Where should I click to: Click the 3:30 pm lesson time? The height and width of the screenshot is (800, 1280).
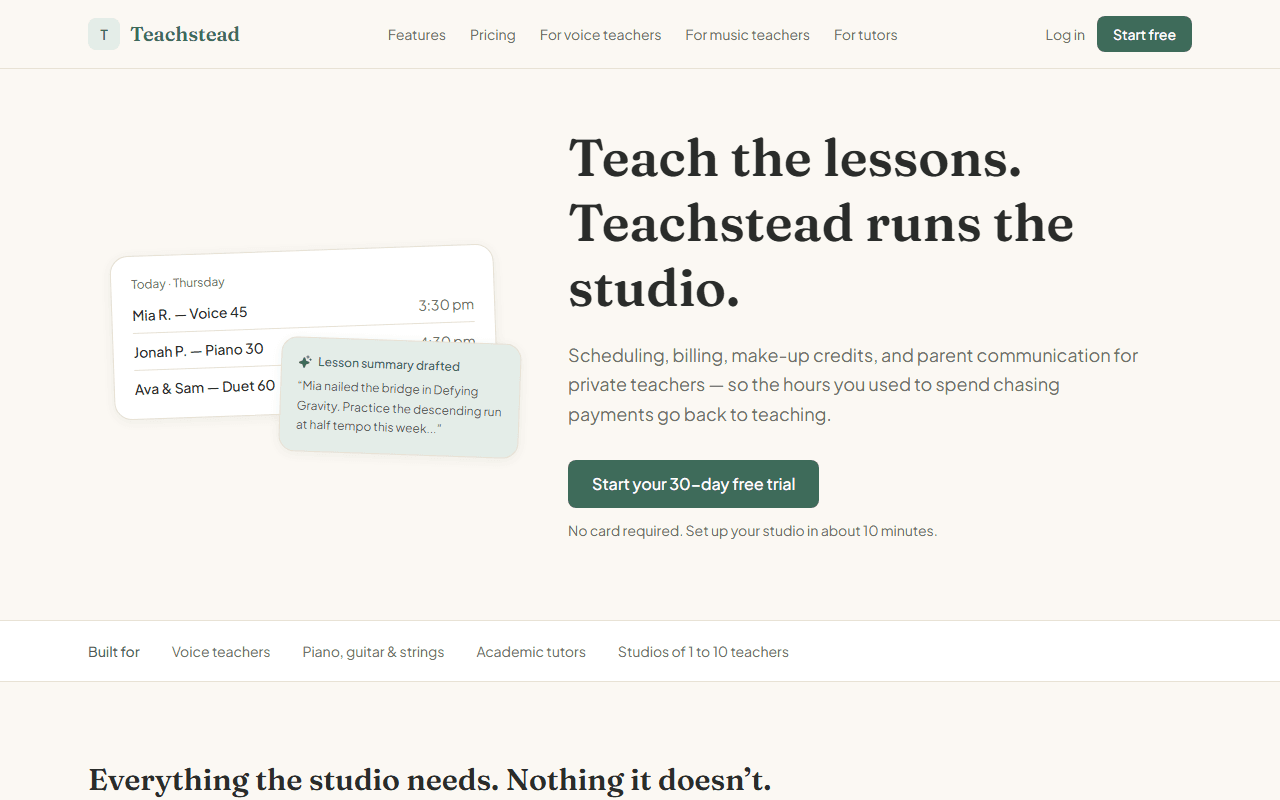point(446,305)
